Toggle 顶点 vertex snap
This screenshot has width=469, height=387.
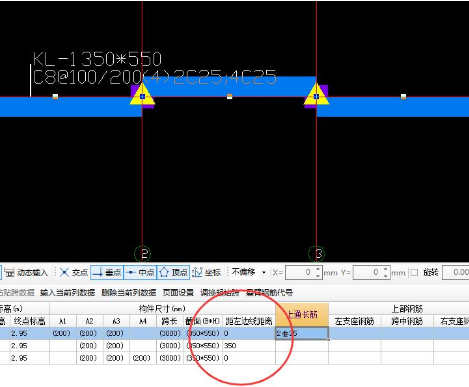click(173, 273)
